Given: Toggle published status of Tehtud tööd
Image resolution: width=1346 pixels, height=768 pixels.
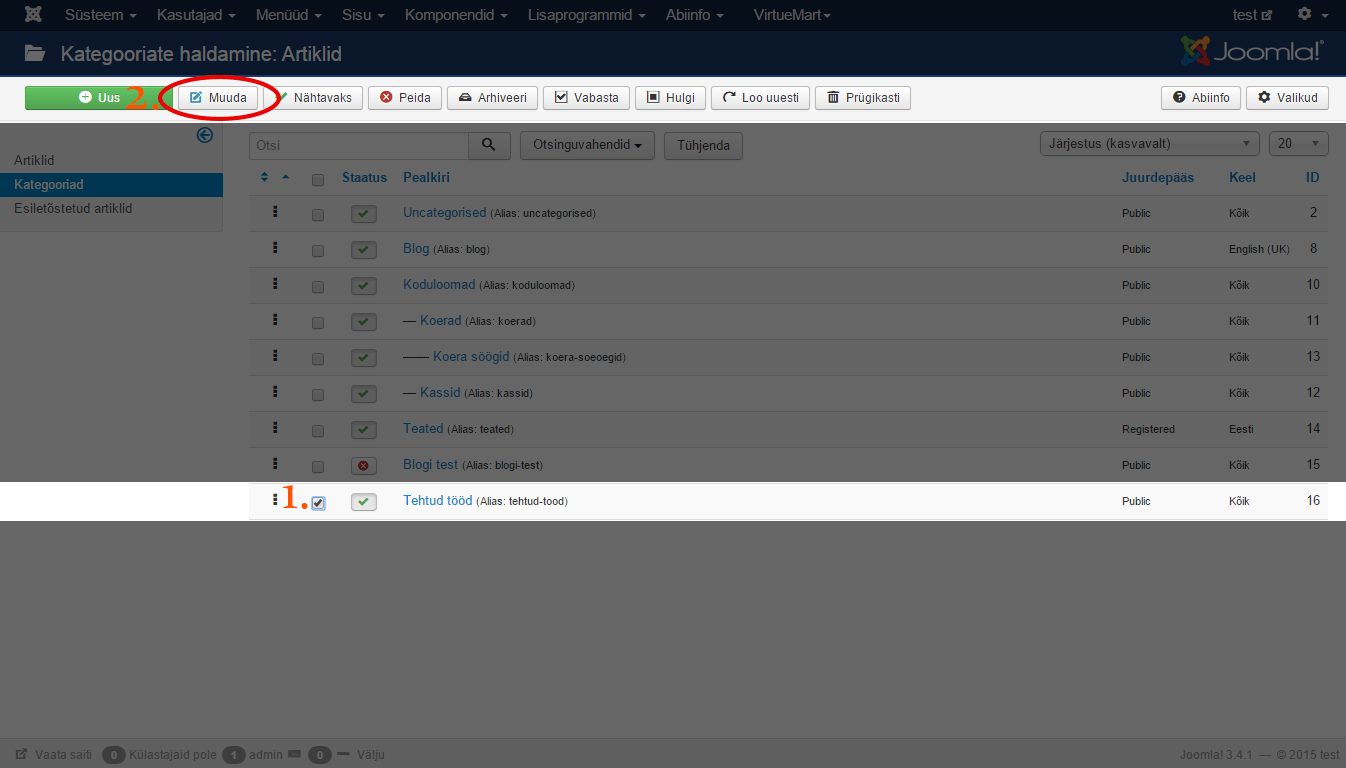Looking at the screenshot, I should coord(364,502).
